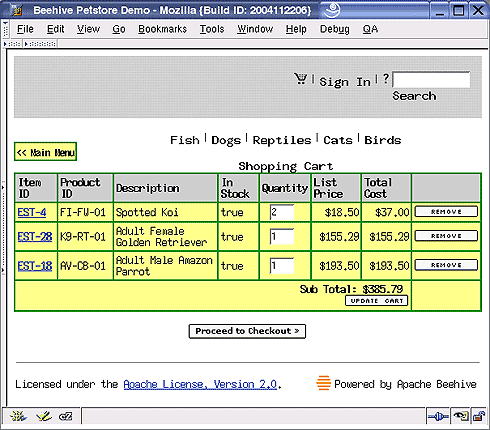The image size is (490, 430).
Task: Expand the second collapsed toolbar grippy
Action: 40,44
